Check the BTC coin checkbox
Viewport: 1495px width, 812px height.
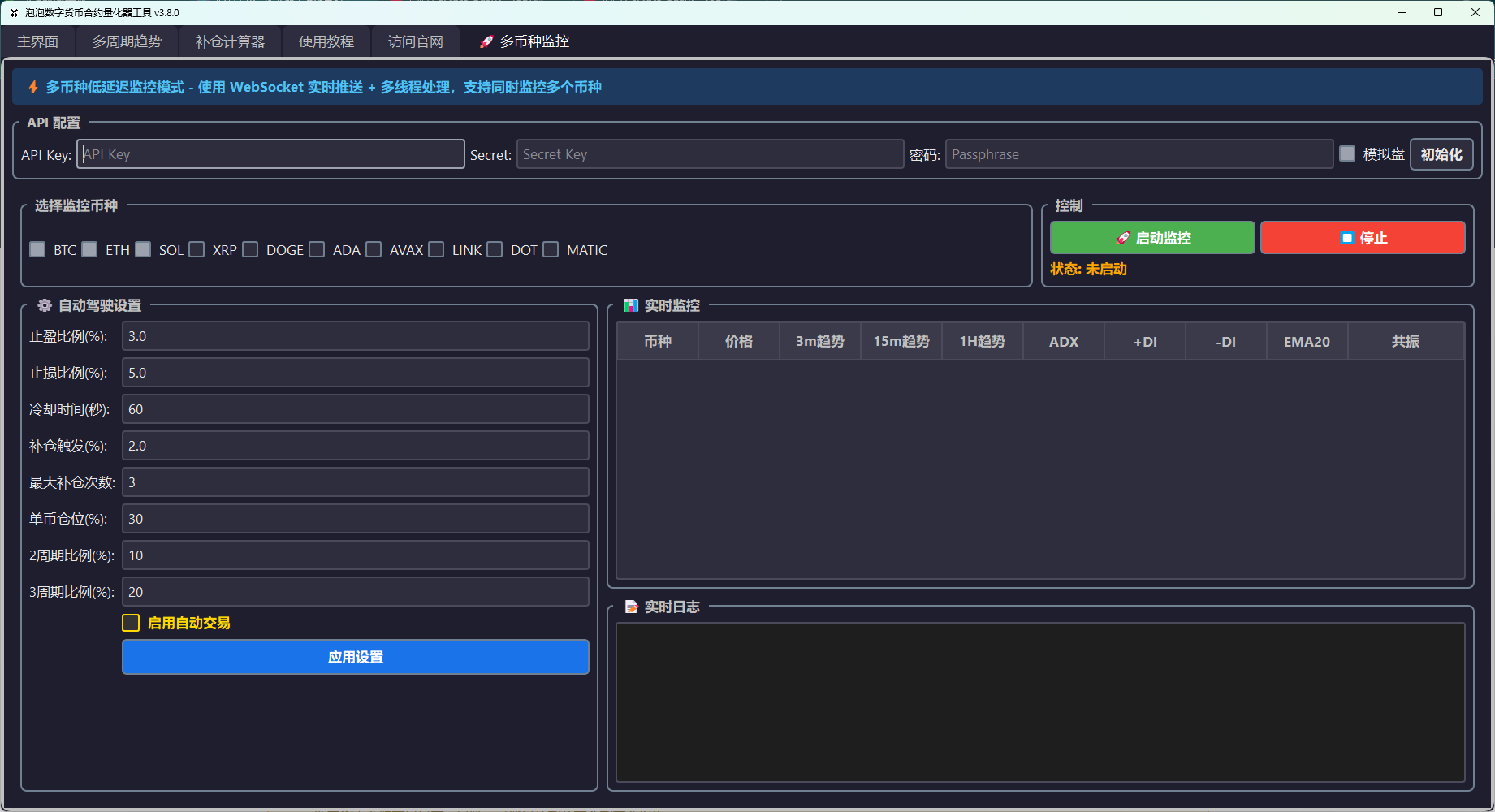[x=38, y=250]
